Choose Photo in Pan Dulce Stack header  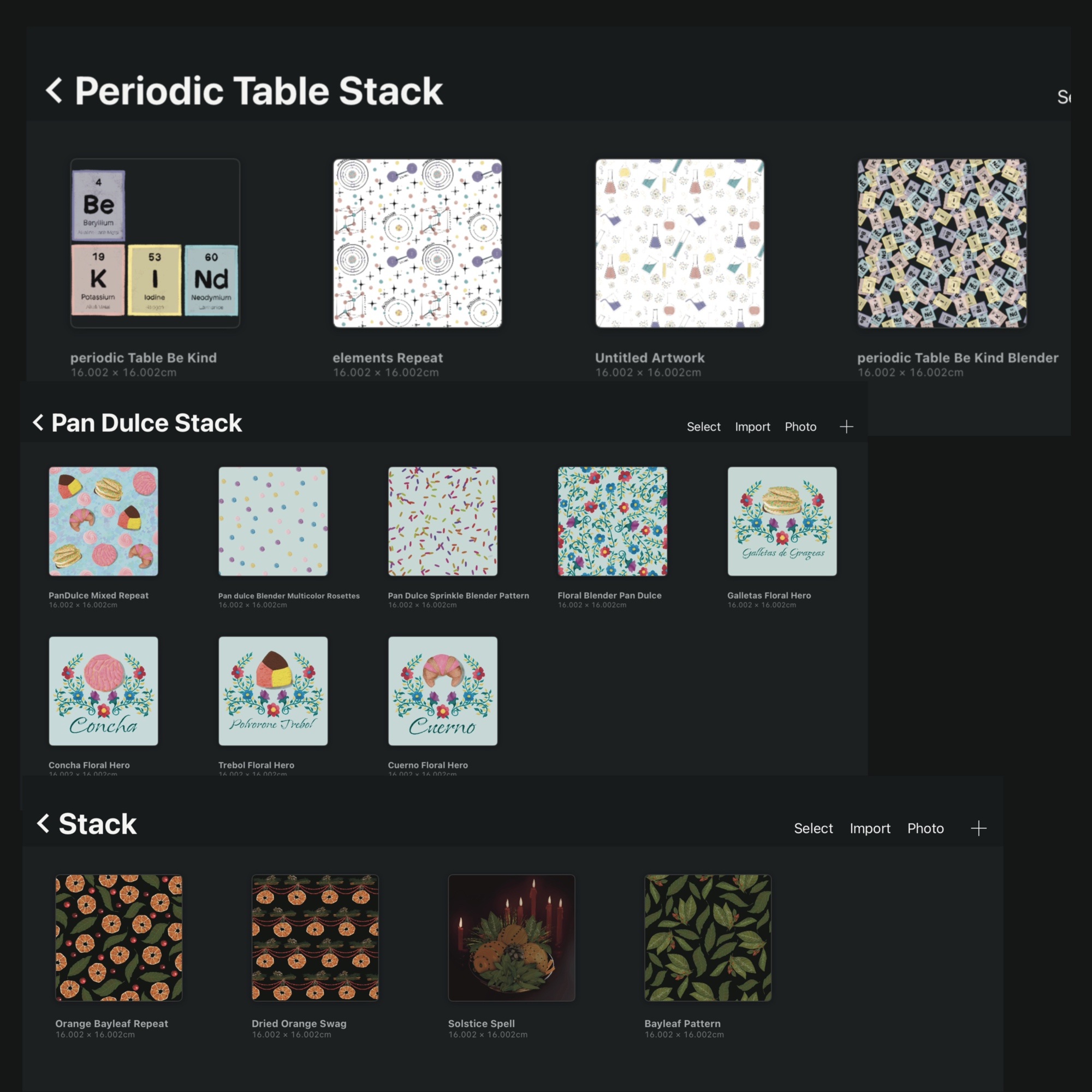pyautogui.click(x=800, y=427)
